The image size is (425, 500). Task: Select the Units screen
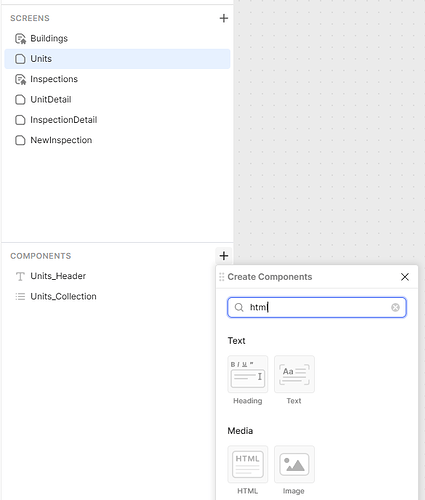117,59
